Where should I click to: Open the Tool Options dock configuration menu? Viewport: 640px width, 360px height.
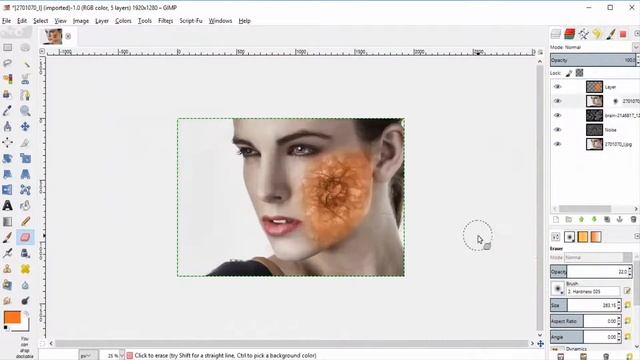636,236
